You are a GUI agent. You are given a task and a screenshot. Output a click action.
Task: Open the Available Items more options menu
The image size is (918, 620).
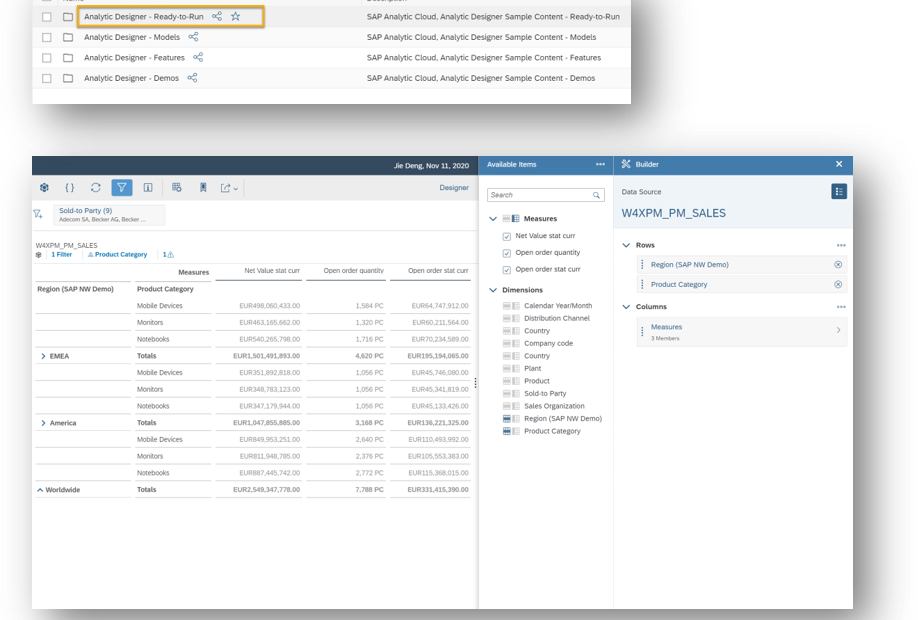tap(600, 165)
